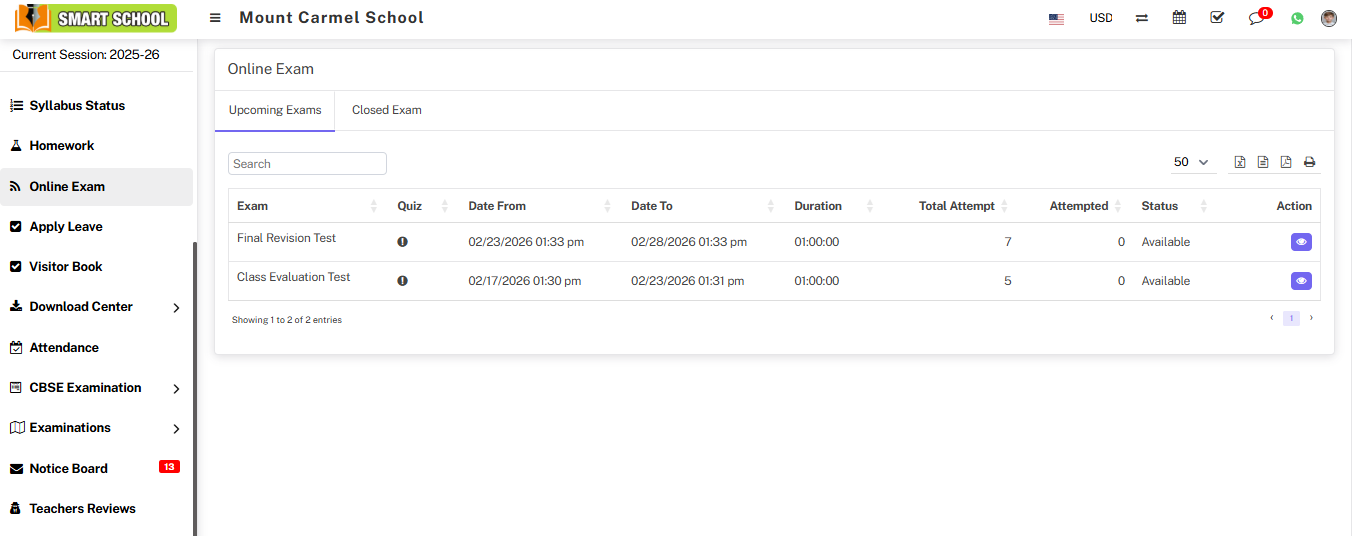The width and height of the screenshot is (1352, 536).
Task: Open the task checklist icon in header
Action: pos(1217,18)
